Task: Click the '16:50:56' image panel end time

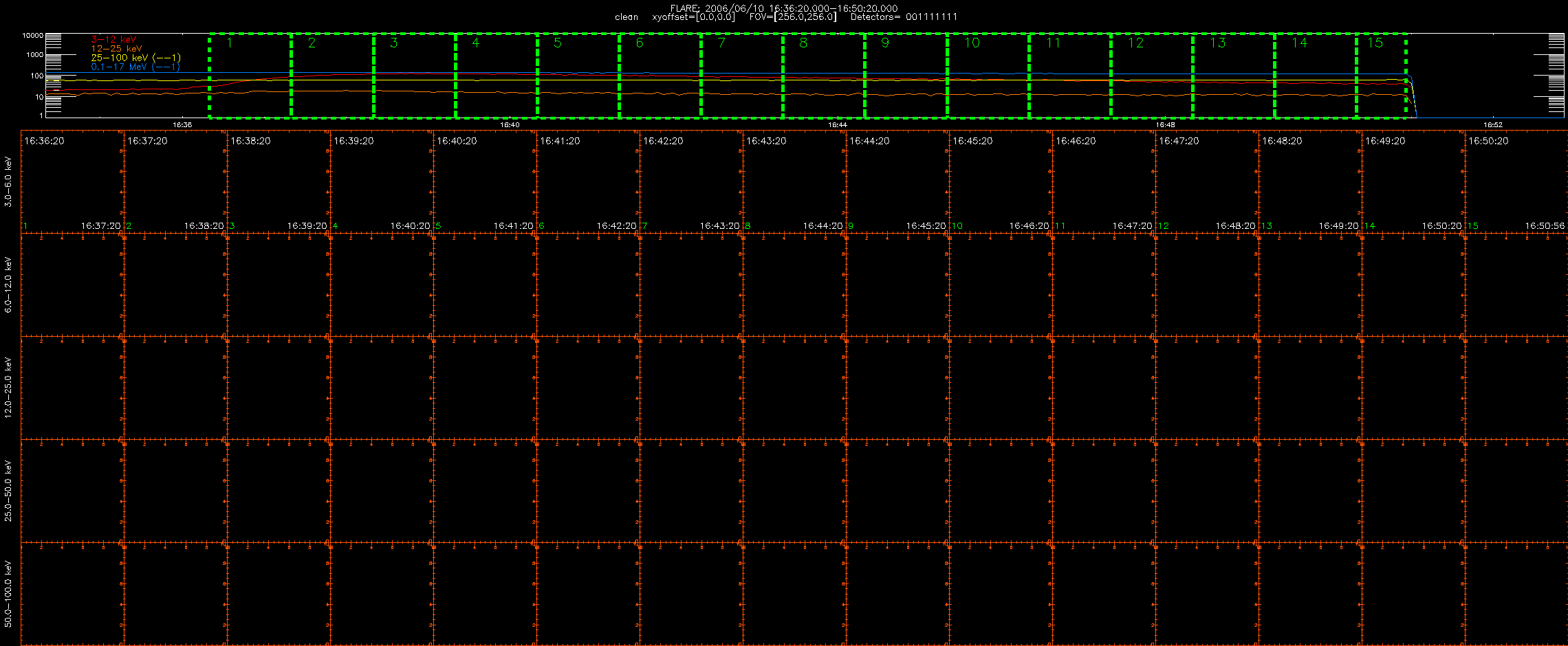Action: click(x=1545, y=225)
